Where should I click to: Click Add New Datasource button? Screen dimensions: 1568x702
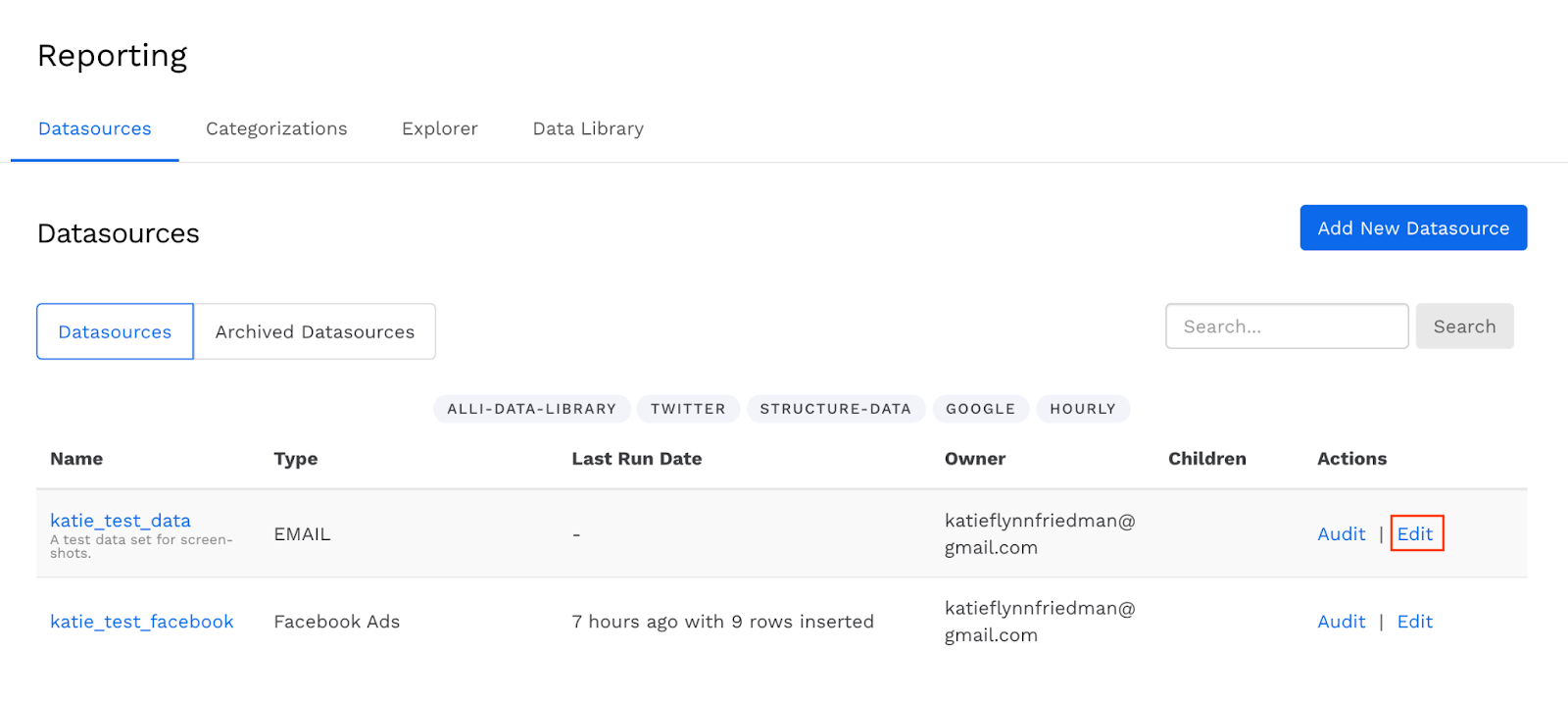(x=1412, y=228)
